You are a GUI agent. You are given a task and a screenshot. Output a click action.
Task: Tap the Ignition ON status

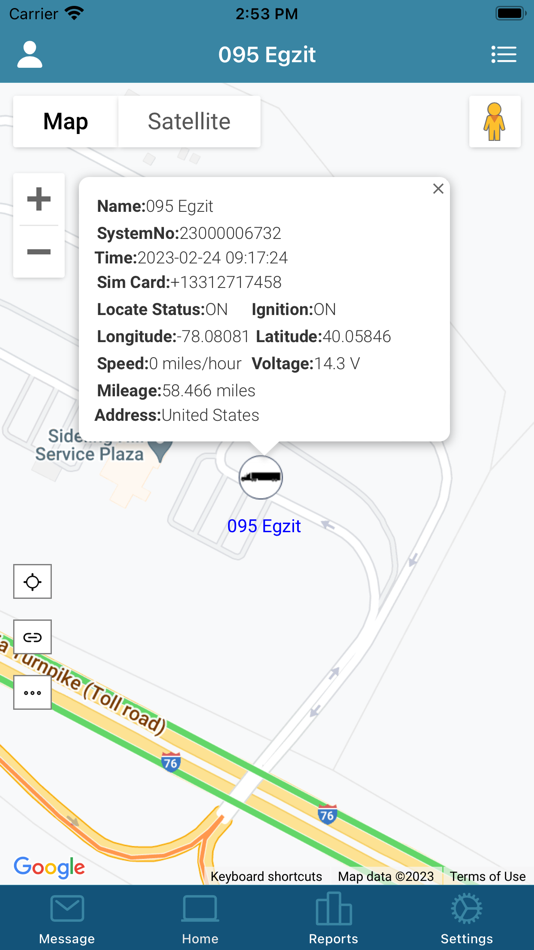(x=293, y=310)
